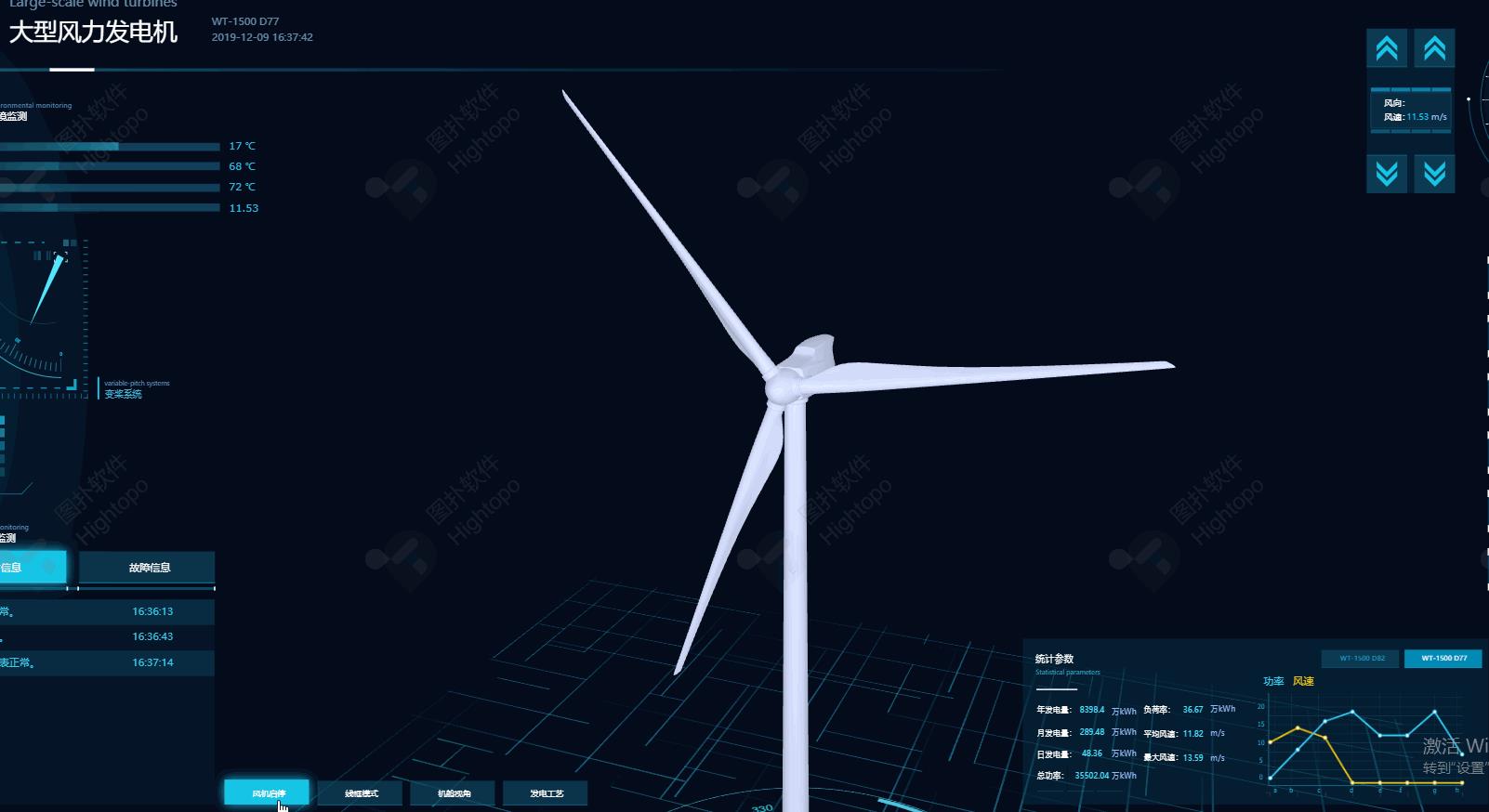Open the 发电工艺 power generation process
Viewport: 1489px width, 812px height.
point(547,793)
